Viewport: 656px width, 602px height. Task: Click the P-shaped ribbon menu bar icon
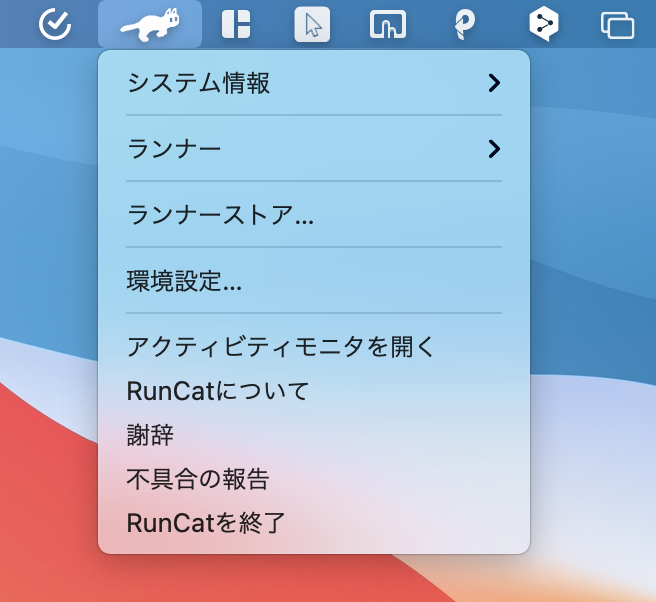464,25
